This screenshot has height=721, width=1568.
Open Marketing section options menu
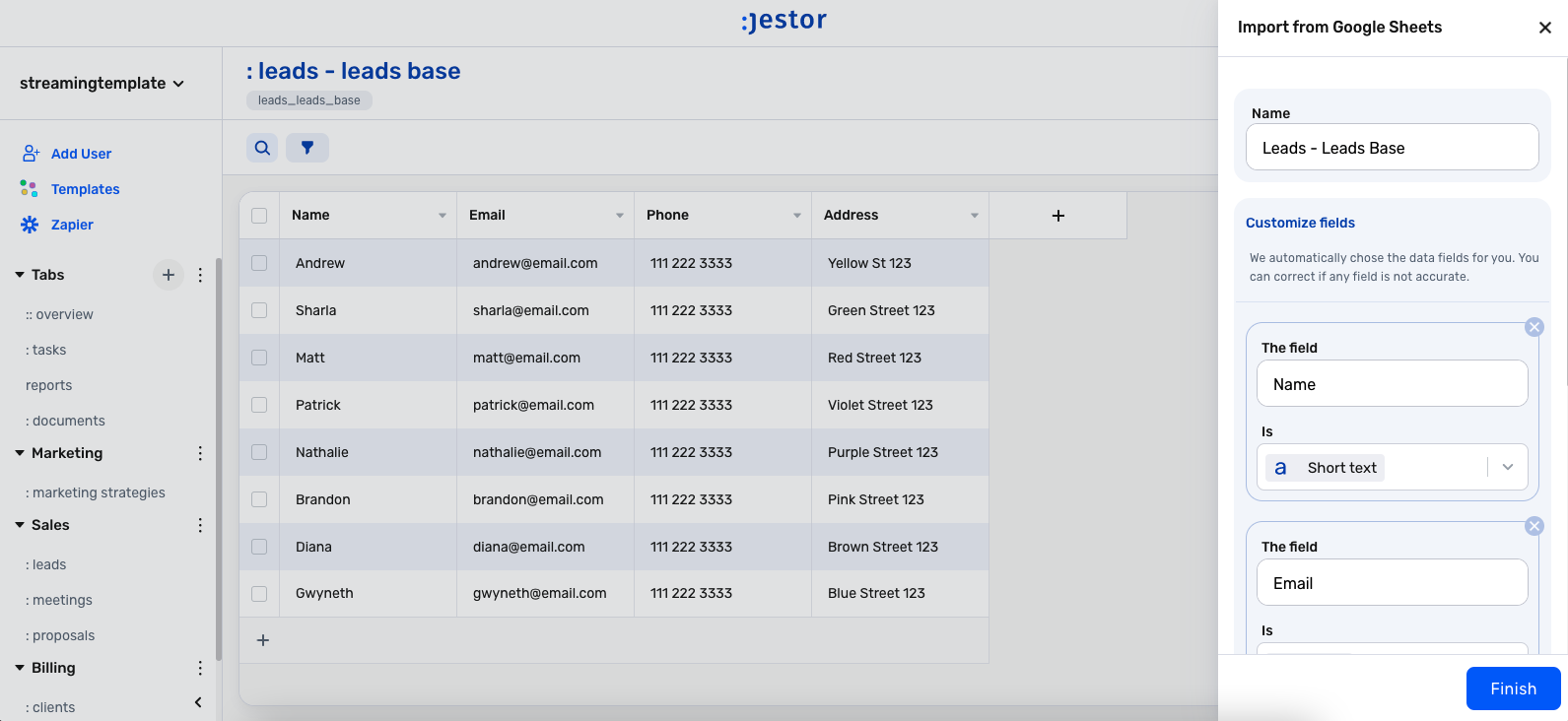pos(200,453)
